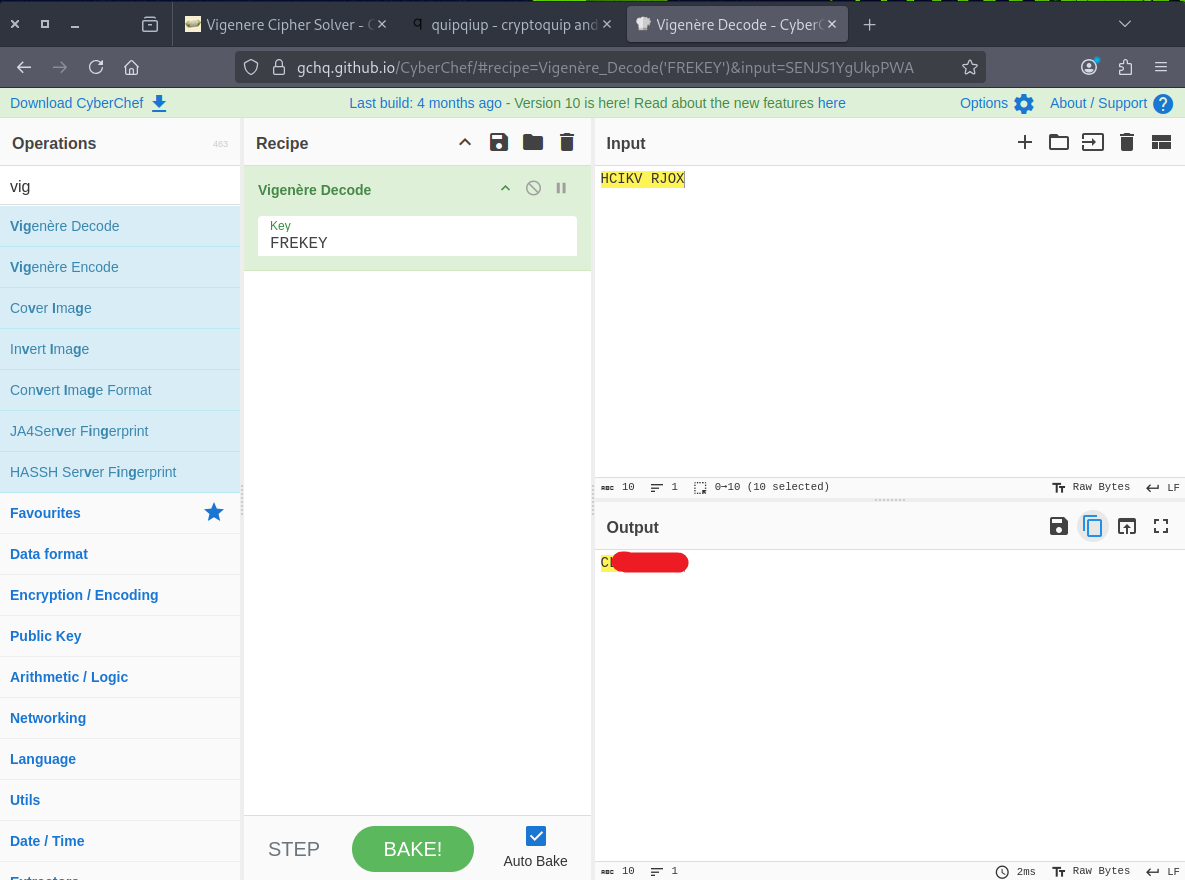Load a recipe with the folder icon
This screenshot has height=880, width=1185.
click(533, 143)
